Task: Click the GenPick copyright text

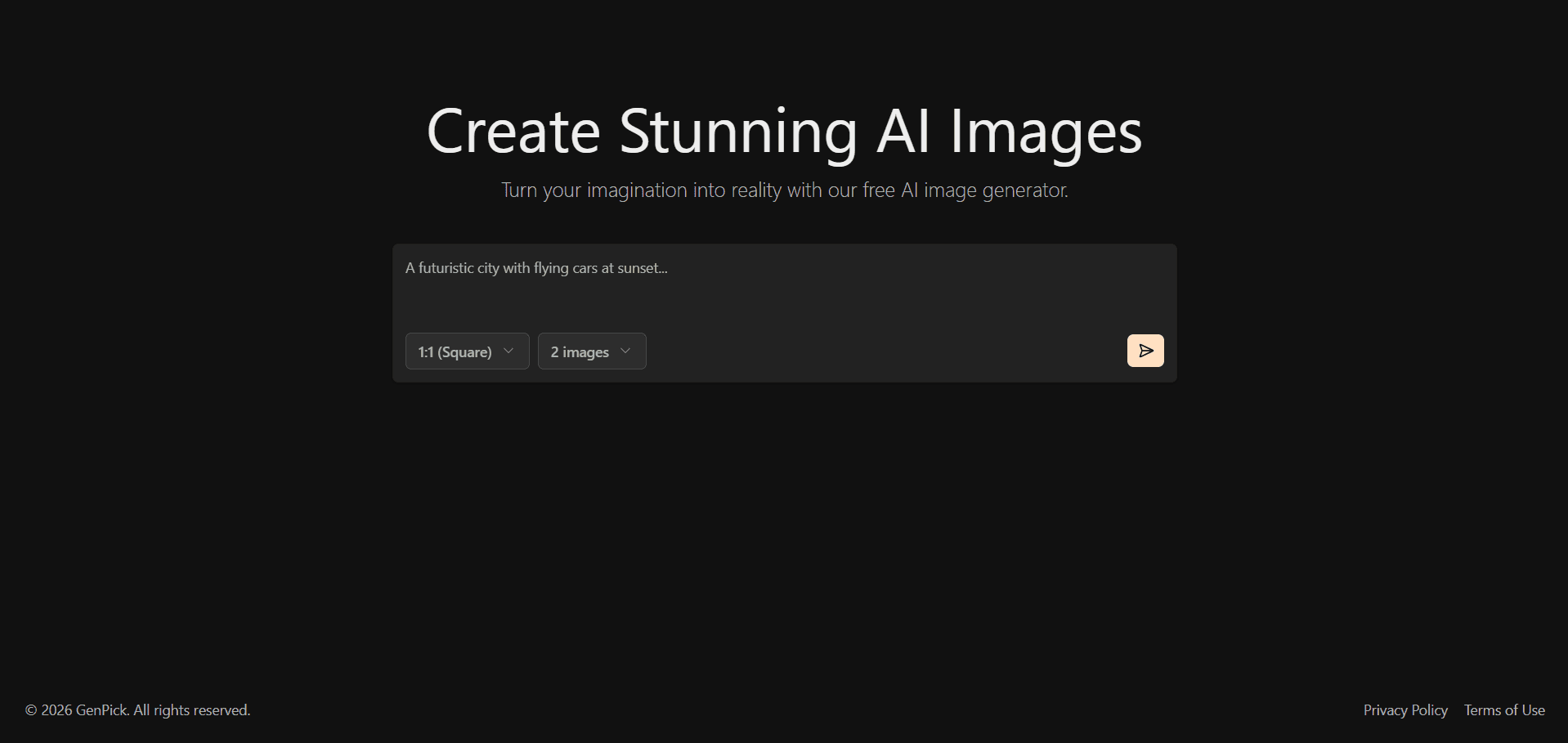Action: pos(137,710)
